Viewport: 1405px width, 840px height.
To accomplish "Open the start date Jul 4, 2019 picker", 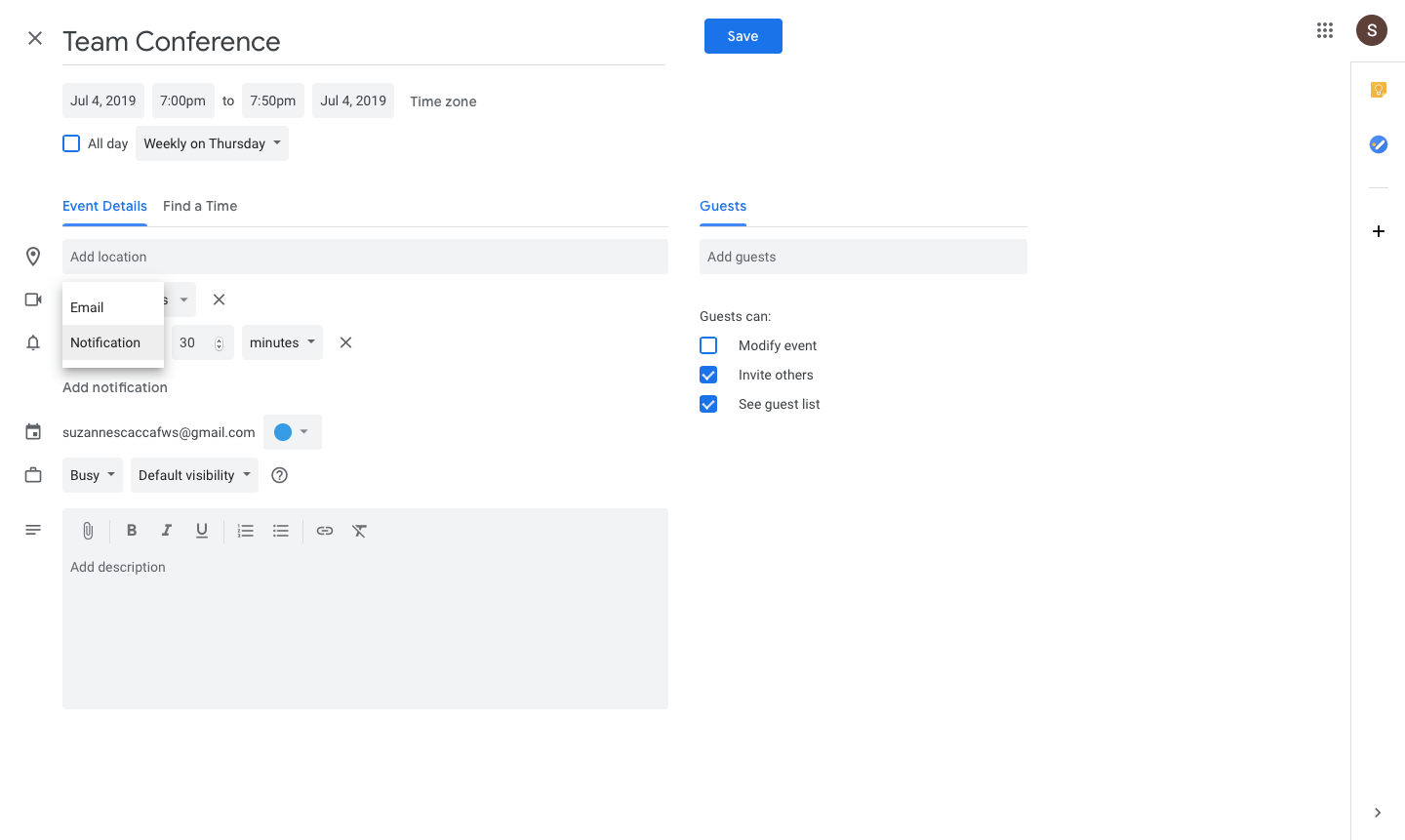I will 103,100.
